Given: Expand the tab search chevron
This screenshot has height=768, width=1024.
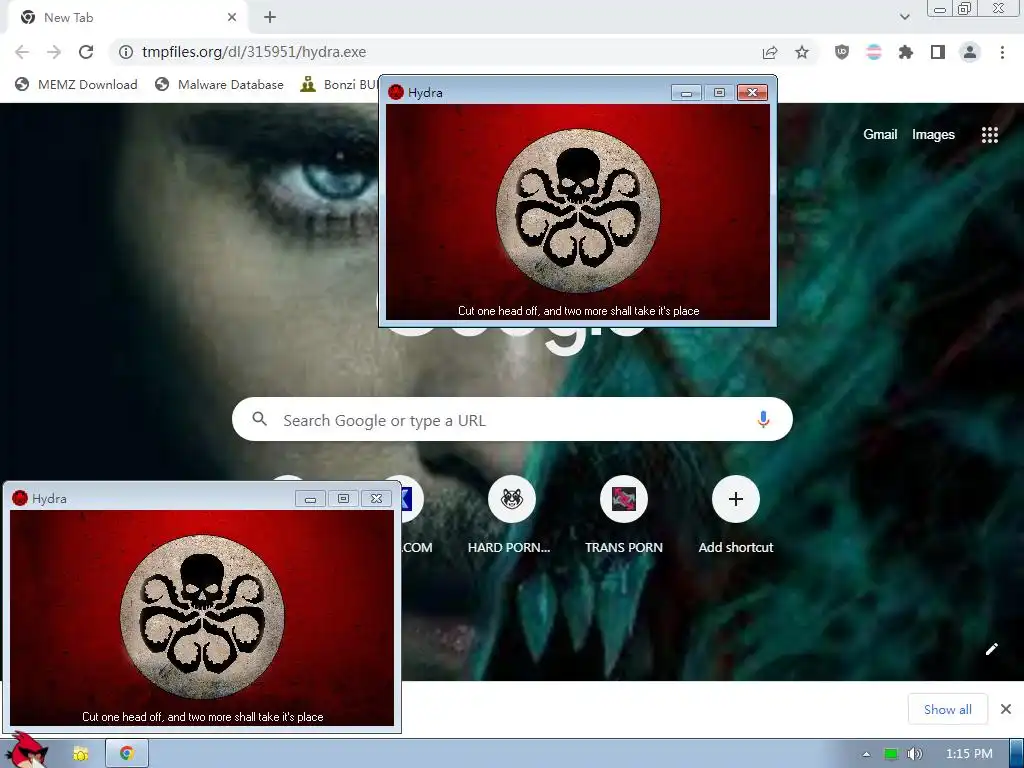Looking at the screenshot, I should pos(904,17).
